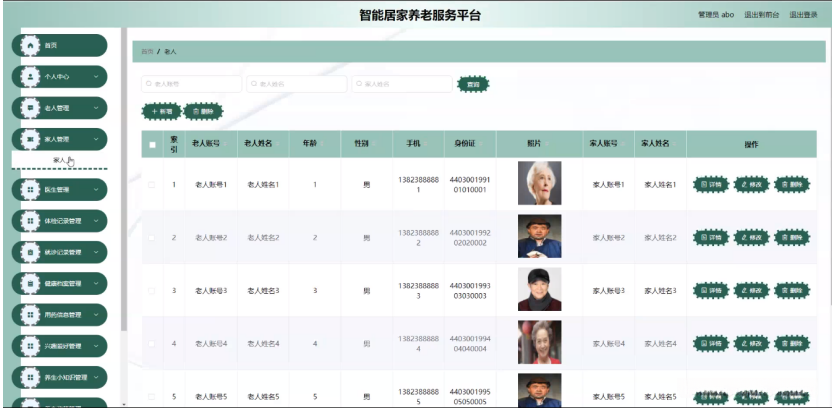Click the grid icon of 体检记录管理
This screenshot has height=408, width=832.
click(x=30, y=221)
